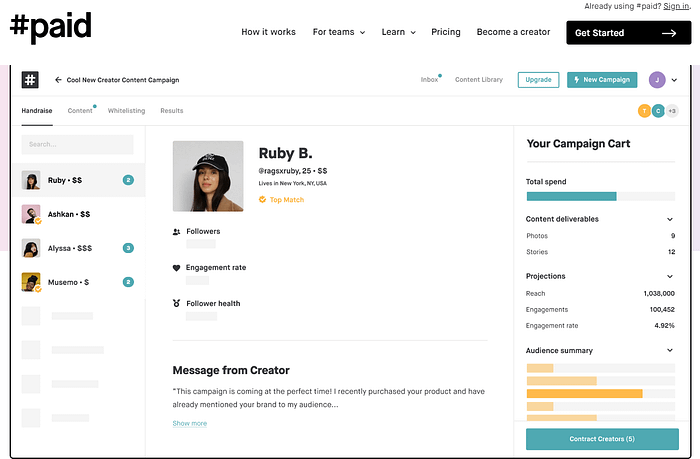Open the Inbox
Screen dimensions: 700x459
pyautogui.click(x=429, y=80)
